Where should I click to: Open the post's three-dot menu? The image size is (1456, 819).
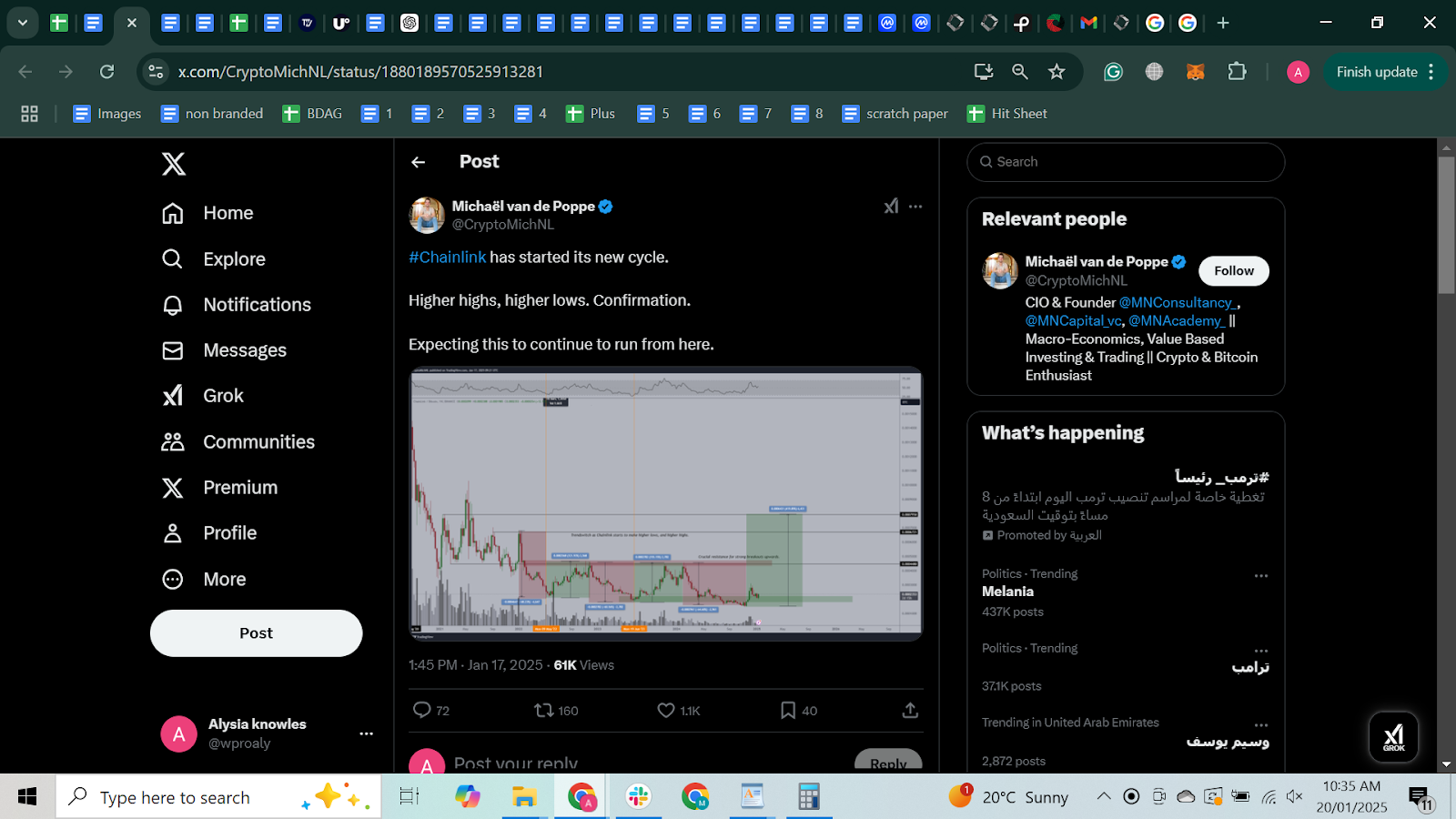coord(915,207)
